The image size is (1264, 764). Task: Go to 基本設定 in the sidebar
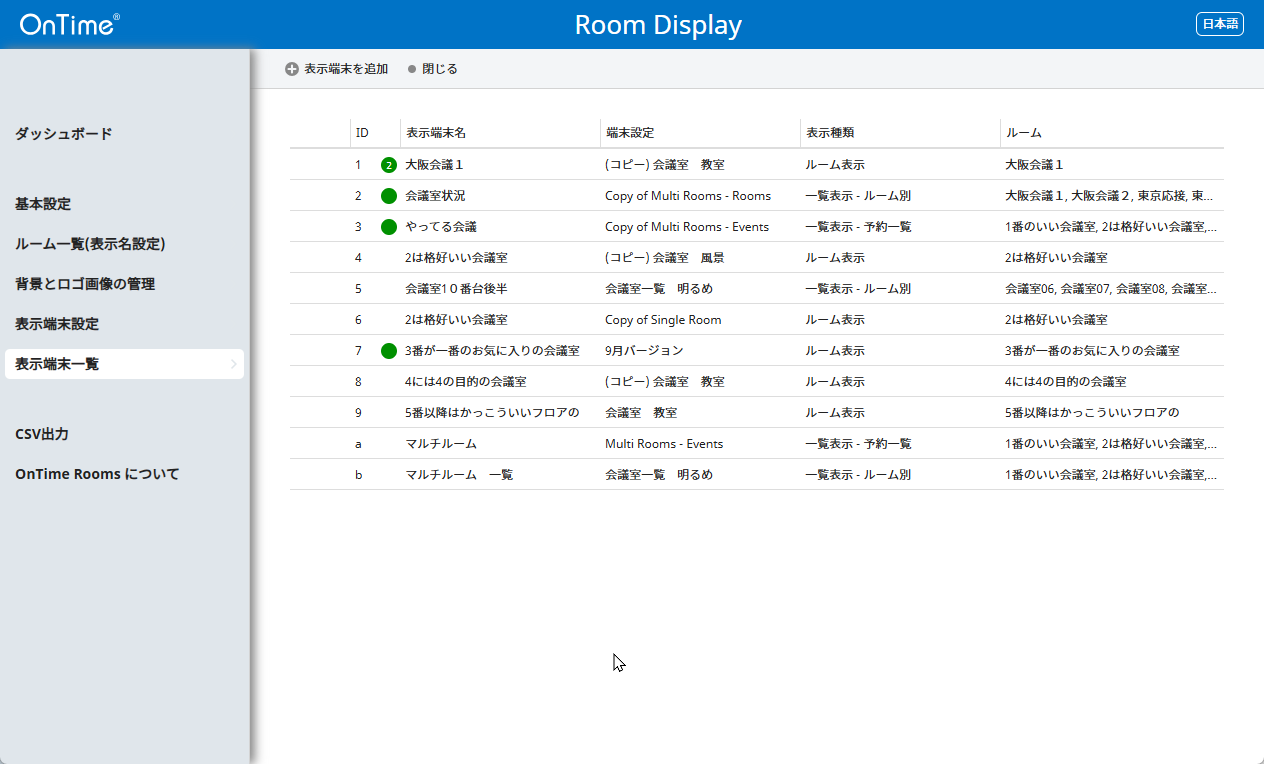point(43,204)
